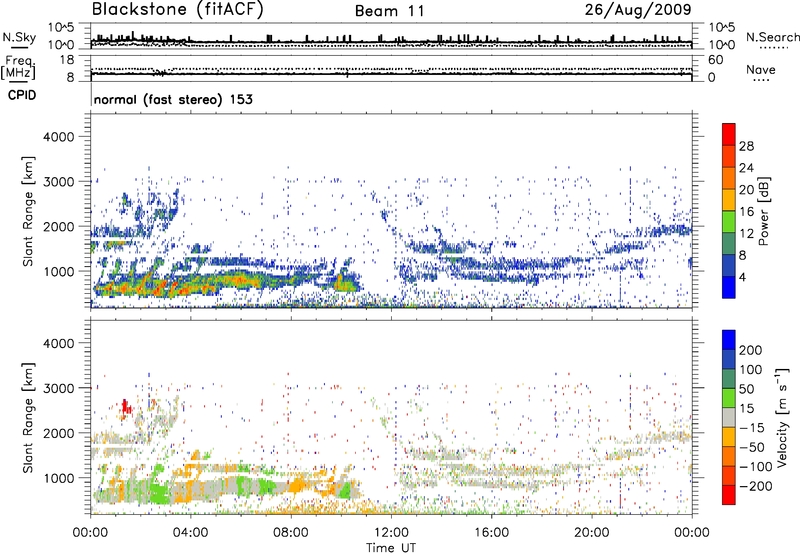Select the Freq. [MHz] axis label
Viewport: 800px width, 554px height.
18,67
